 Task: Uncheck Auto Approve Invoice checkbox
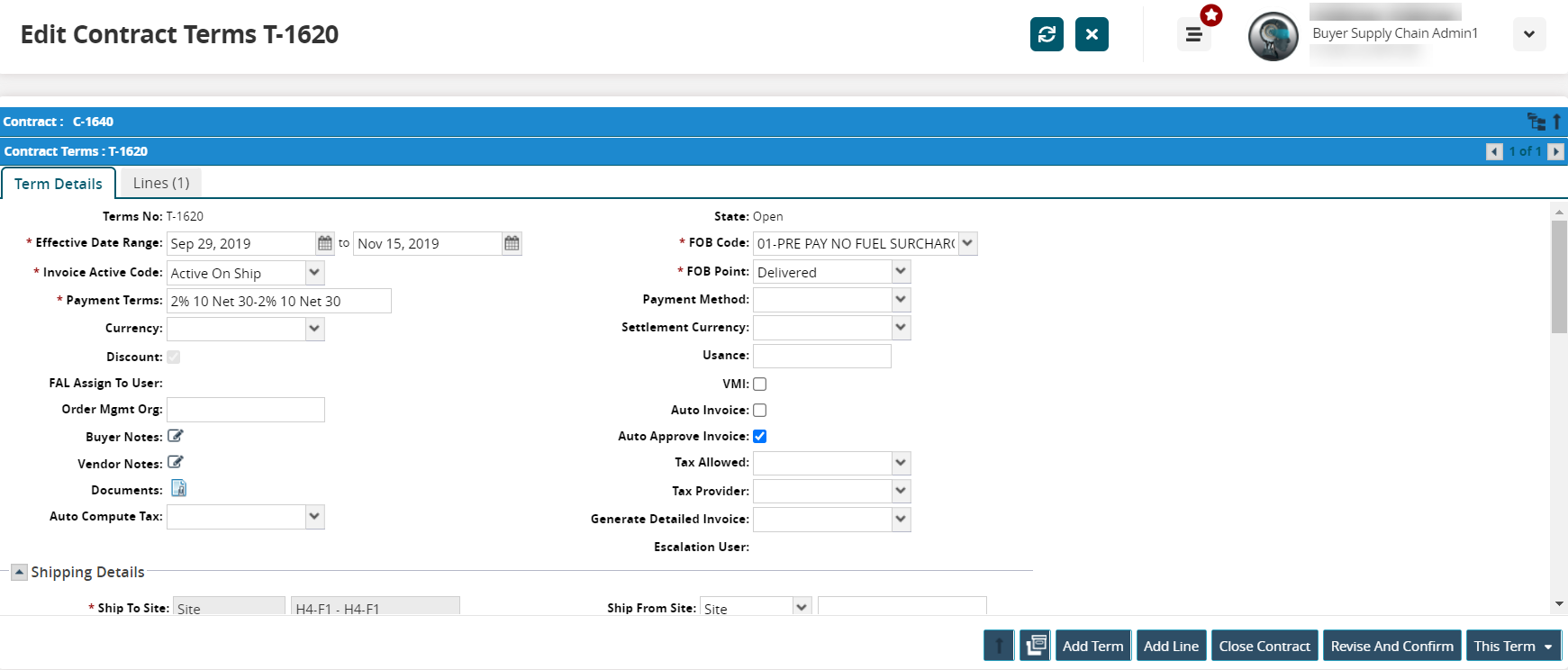tap(760, 436)
